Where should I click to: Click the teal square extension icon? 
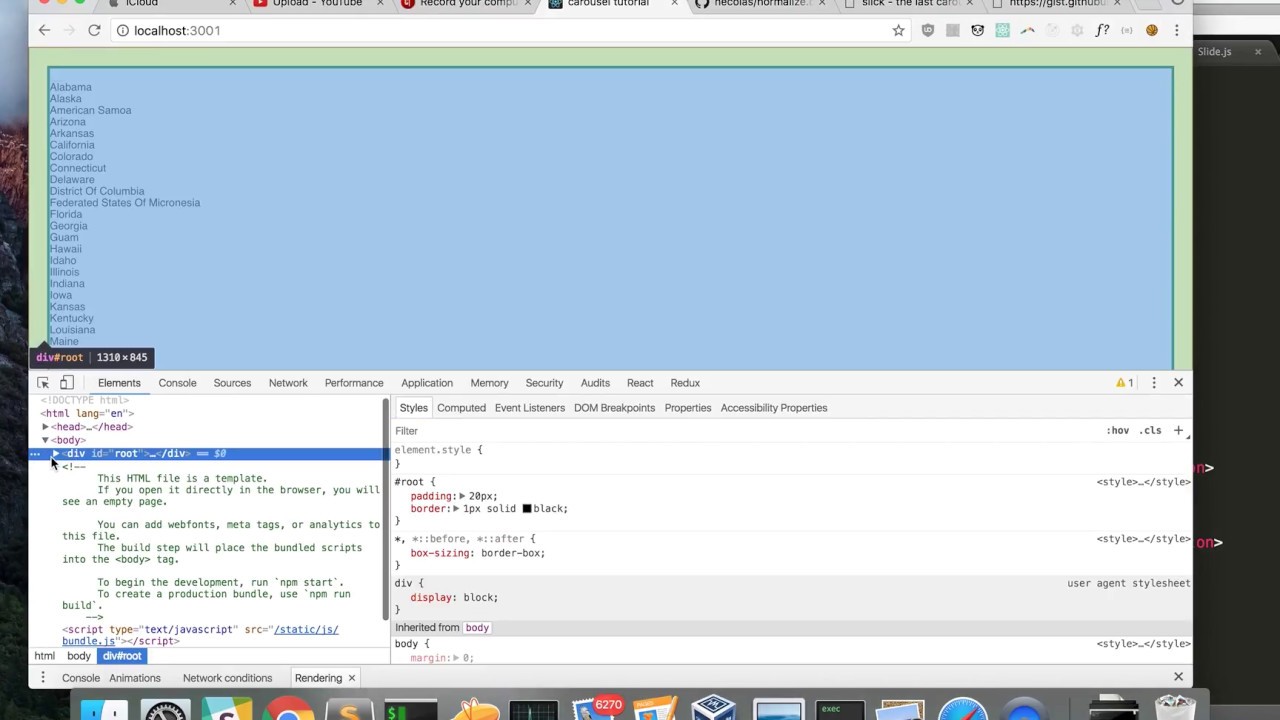point(1002,30)
